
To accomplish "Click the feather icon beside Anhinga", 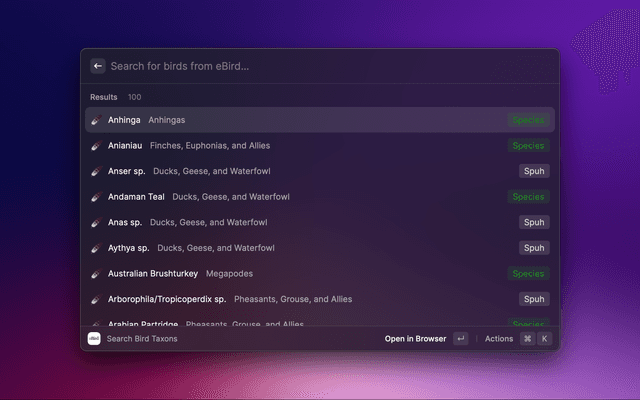I will click(95, 120).
